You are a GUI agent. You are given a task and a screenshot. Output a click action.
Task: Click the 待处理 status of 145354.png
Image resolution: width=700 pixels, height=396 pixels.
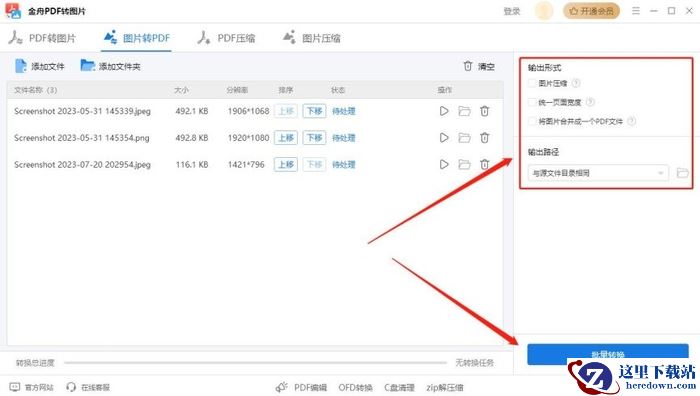(x=343, y=138)
